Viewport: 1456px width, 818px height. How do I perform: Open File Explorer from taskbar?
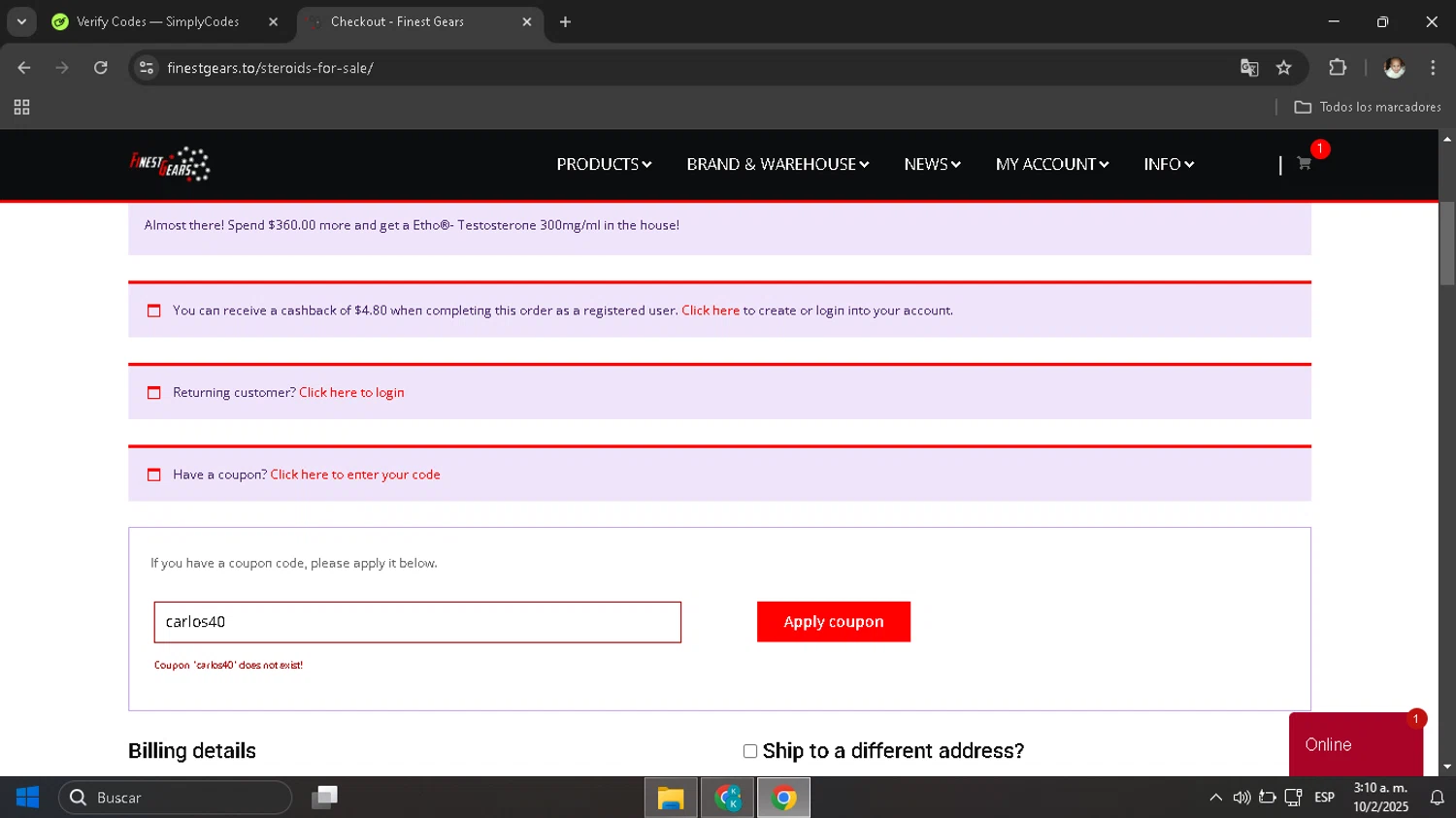tap(671, 798)
